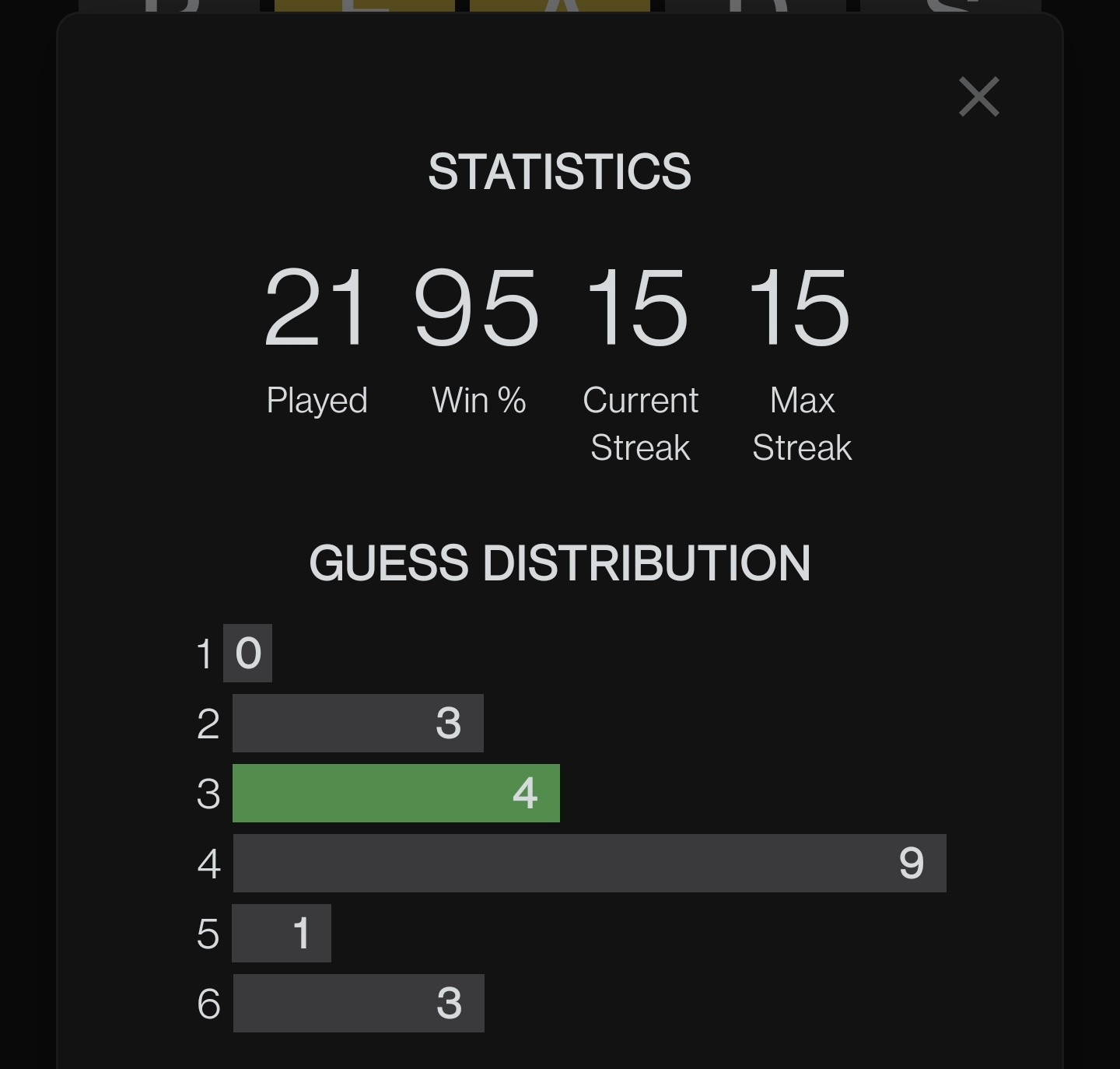The width and height of the screenshot is (1120, 1069).
Task: Select the guess 5 bar showing 1
Action: coord(282,933)
